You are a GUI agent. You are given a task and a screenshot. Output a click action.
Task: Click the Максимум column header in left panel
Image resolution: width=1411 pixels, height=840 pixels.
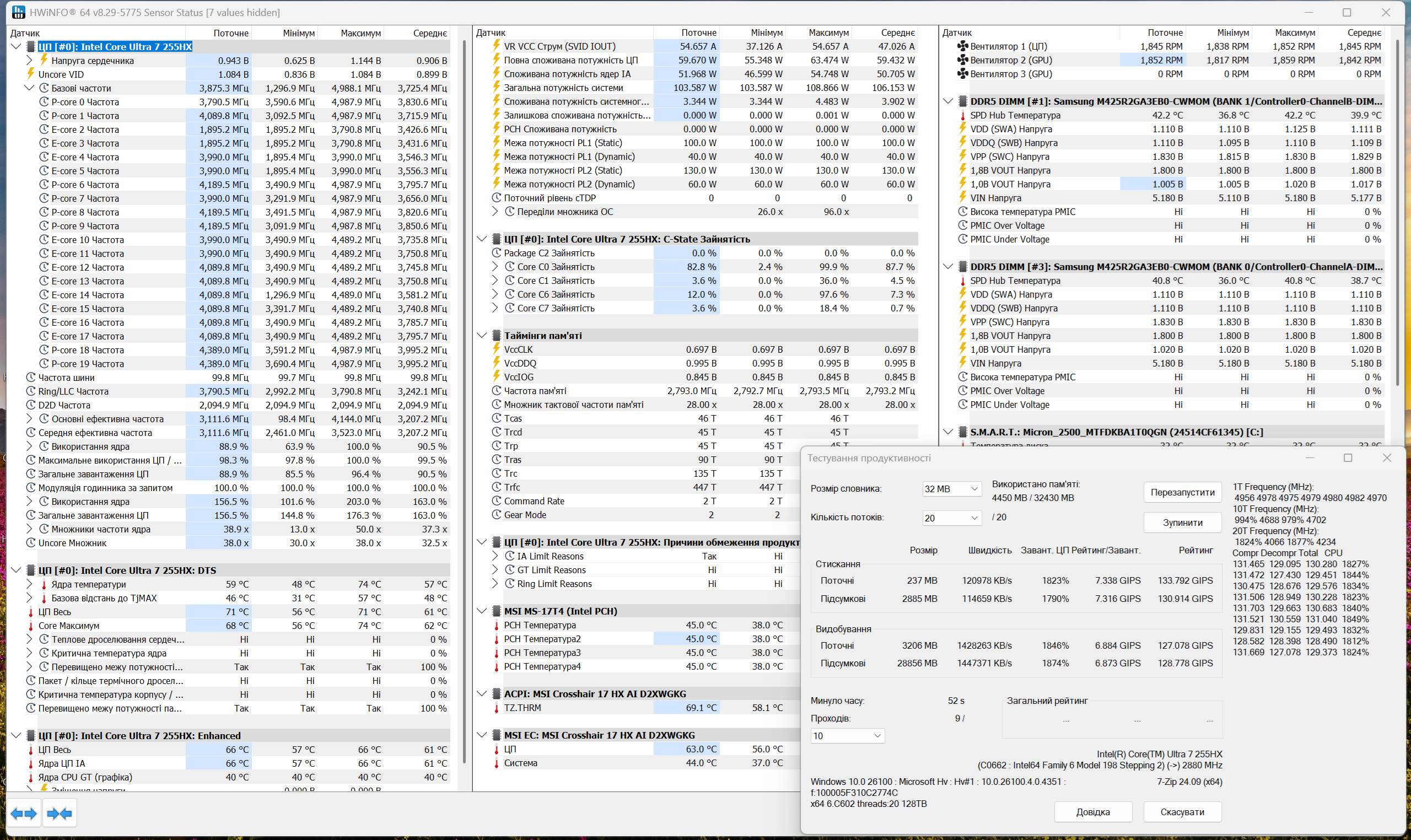[x=360, y=33]
